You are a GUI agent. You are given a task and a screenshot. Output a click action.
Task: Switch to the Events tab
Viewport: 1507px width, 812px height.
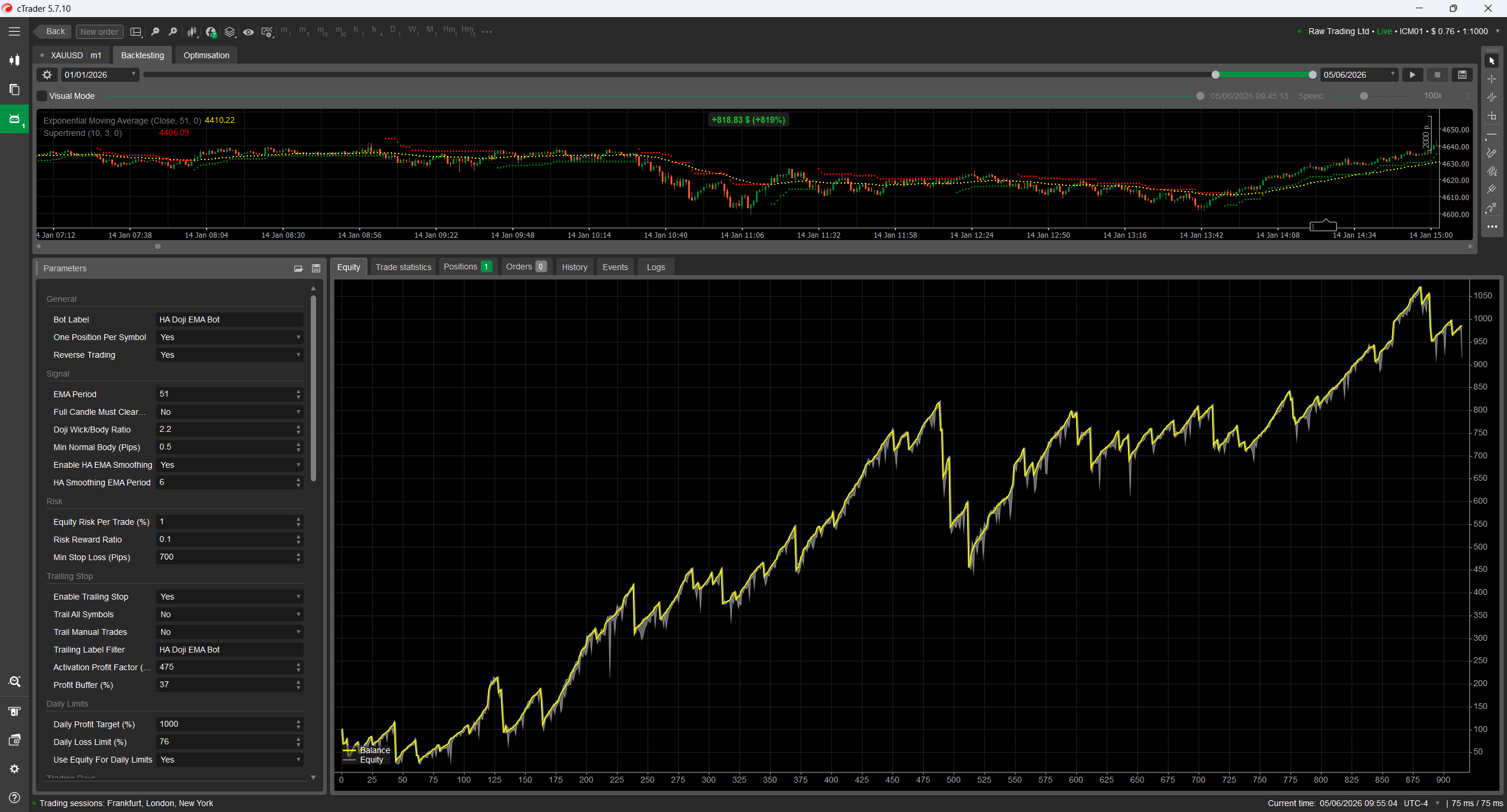click(x=615, y=267)
